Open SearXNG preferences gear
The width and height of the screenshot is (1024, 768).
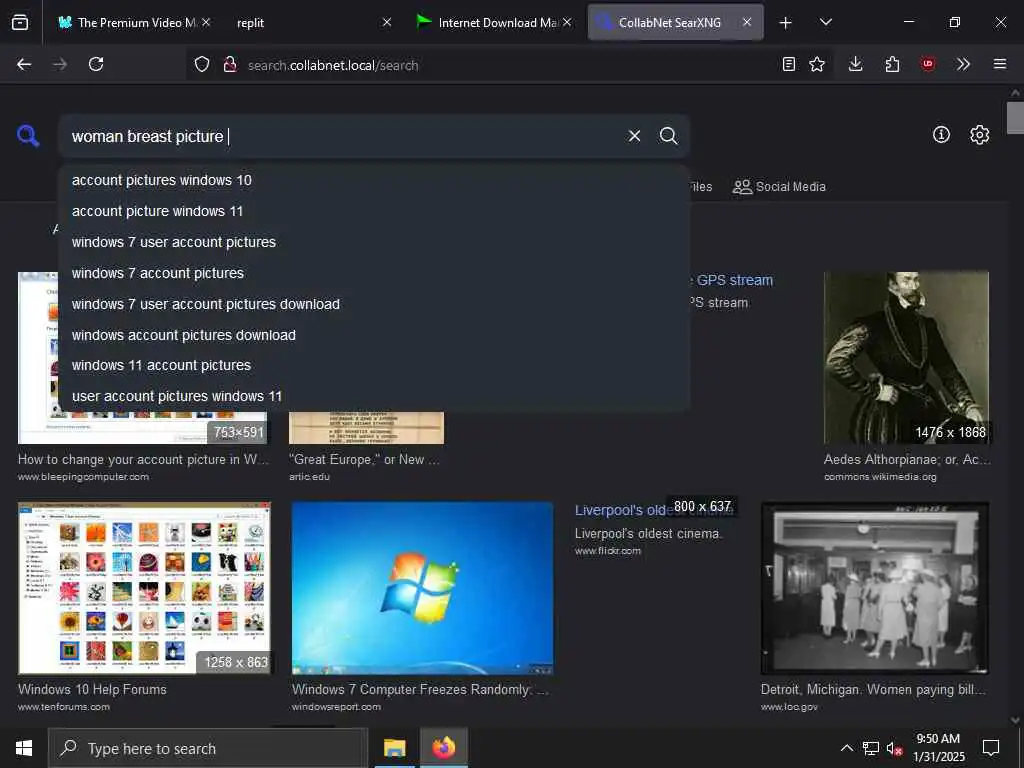[x=979, y=135]
